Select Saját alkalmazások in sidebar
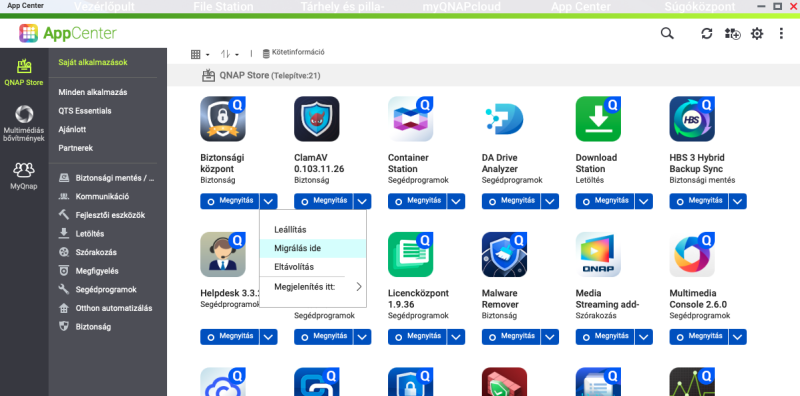The width and height of the screenshot is (800, 396). [93, 62]
